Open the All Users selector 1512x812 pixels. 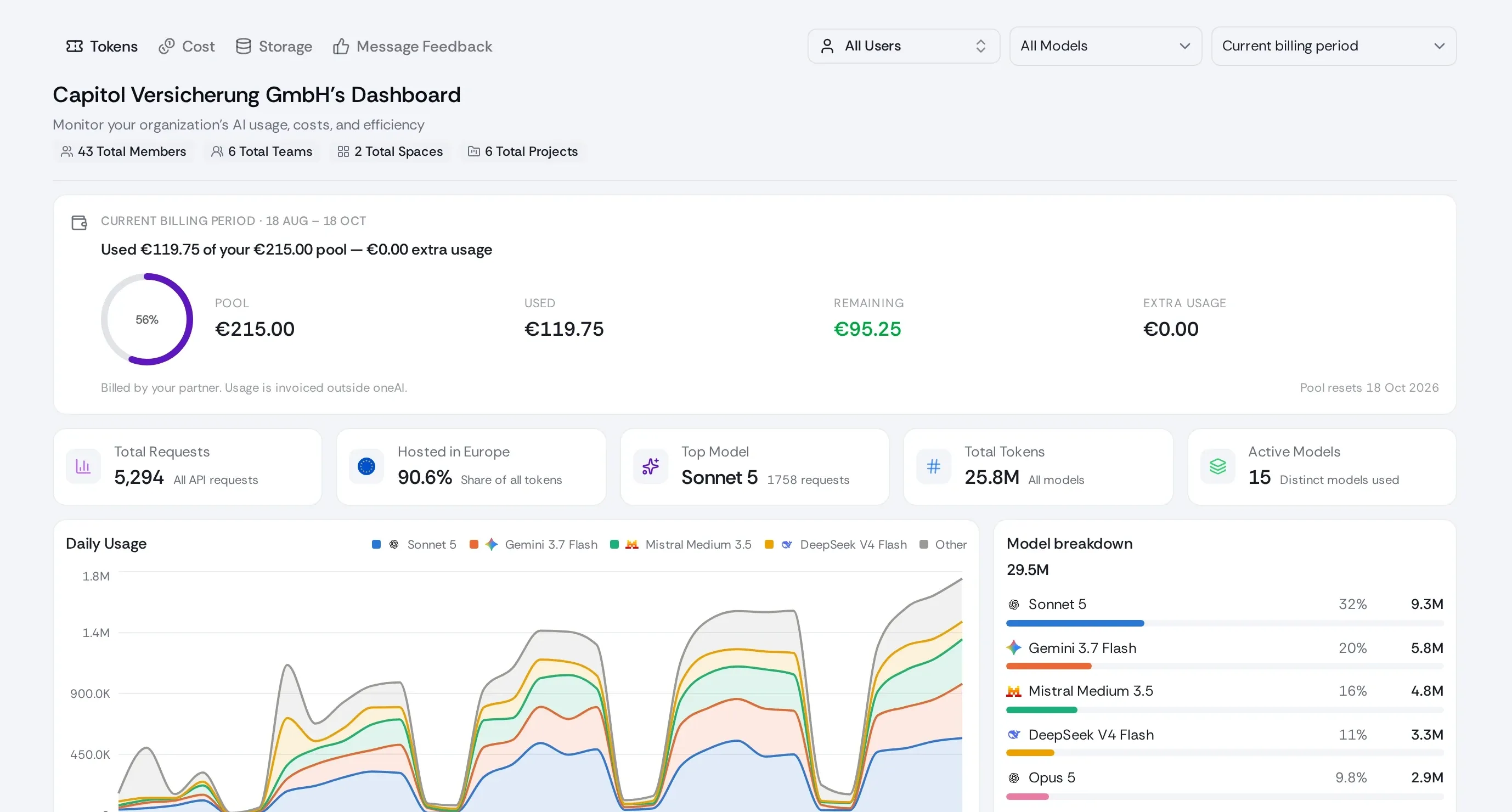coord(904,46)
